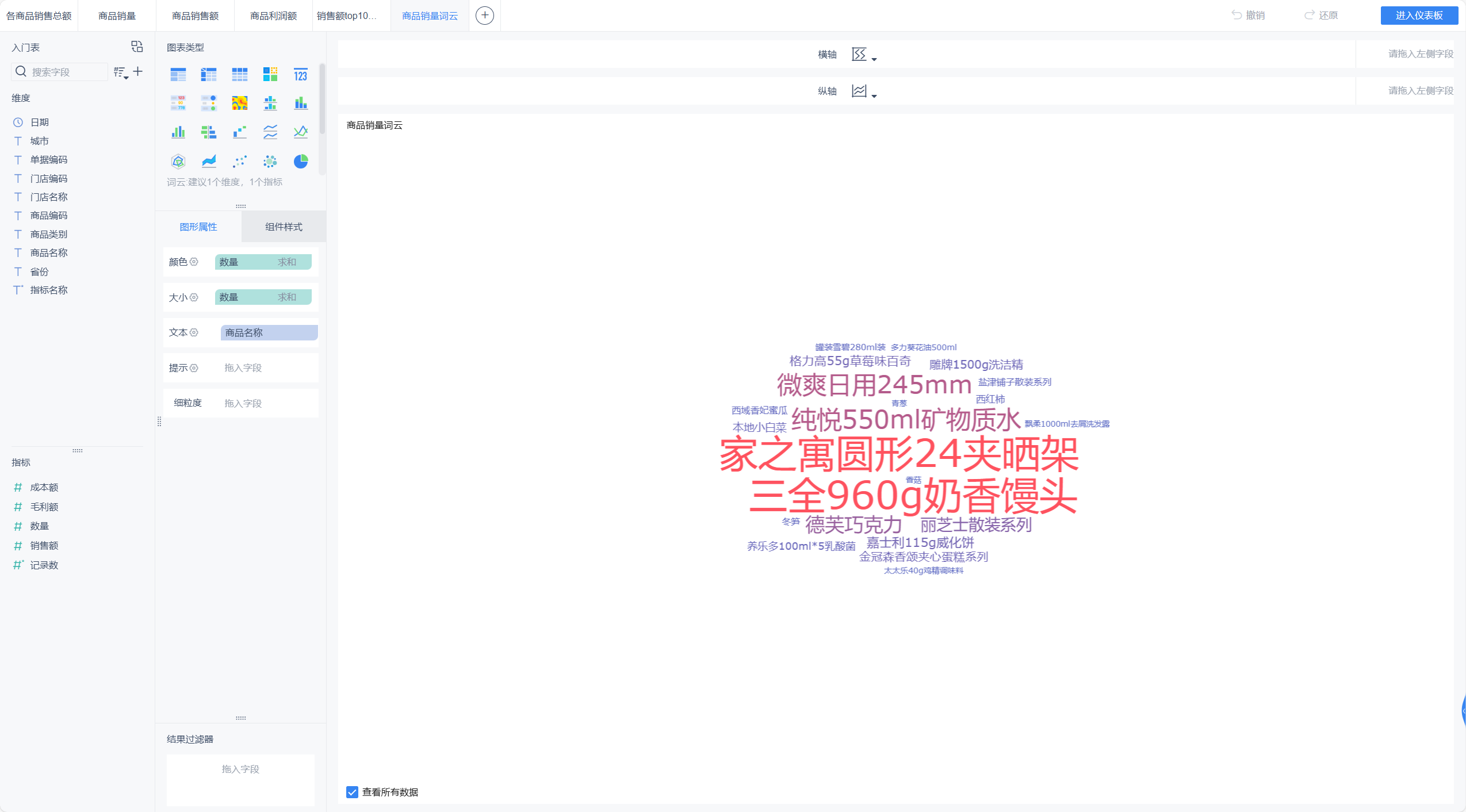This screenshot has width=1466, height=812.
Task: Open settings gear next to 提示
Action: (x=194, y=368)
